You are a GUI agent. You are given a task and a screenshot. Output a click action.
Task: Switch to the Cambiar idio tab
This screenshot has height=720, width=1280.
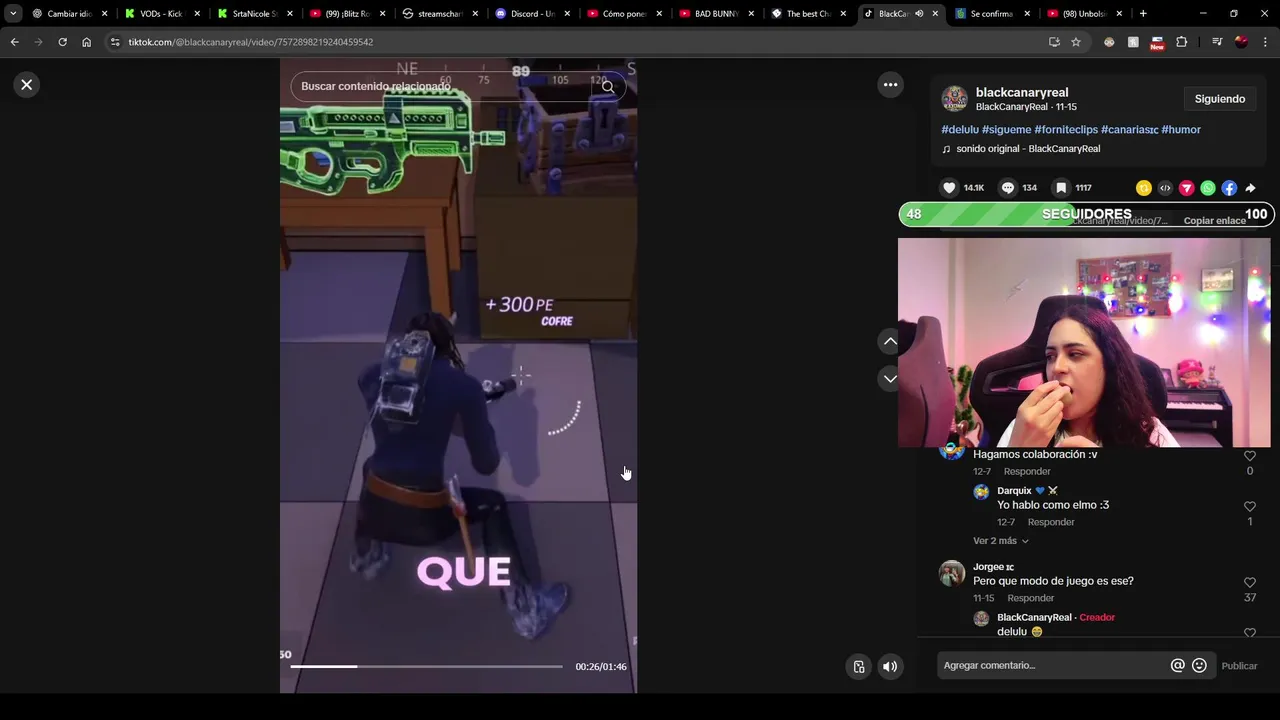[x=68, y=14]
